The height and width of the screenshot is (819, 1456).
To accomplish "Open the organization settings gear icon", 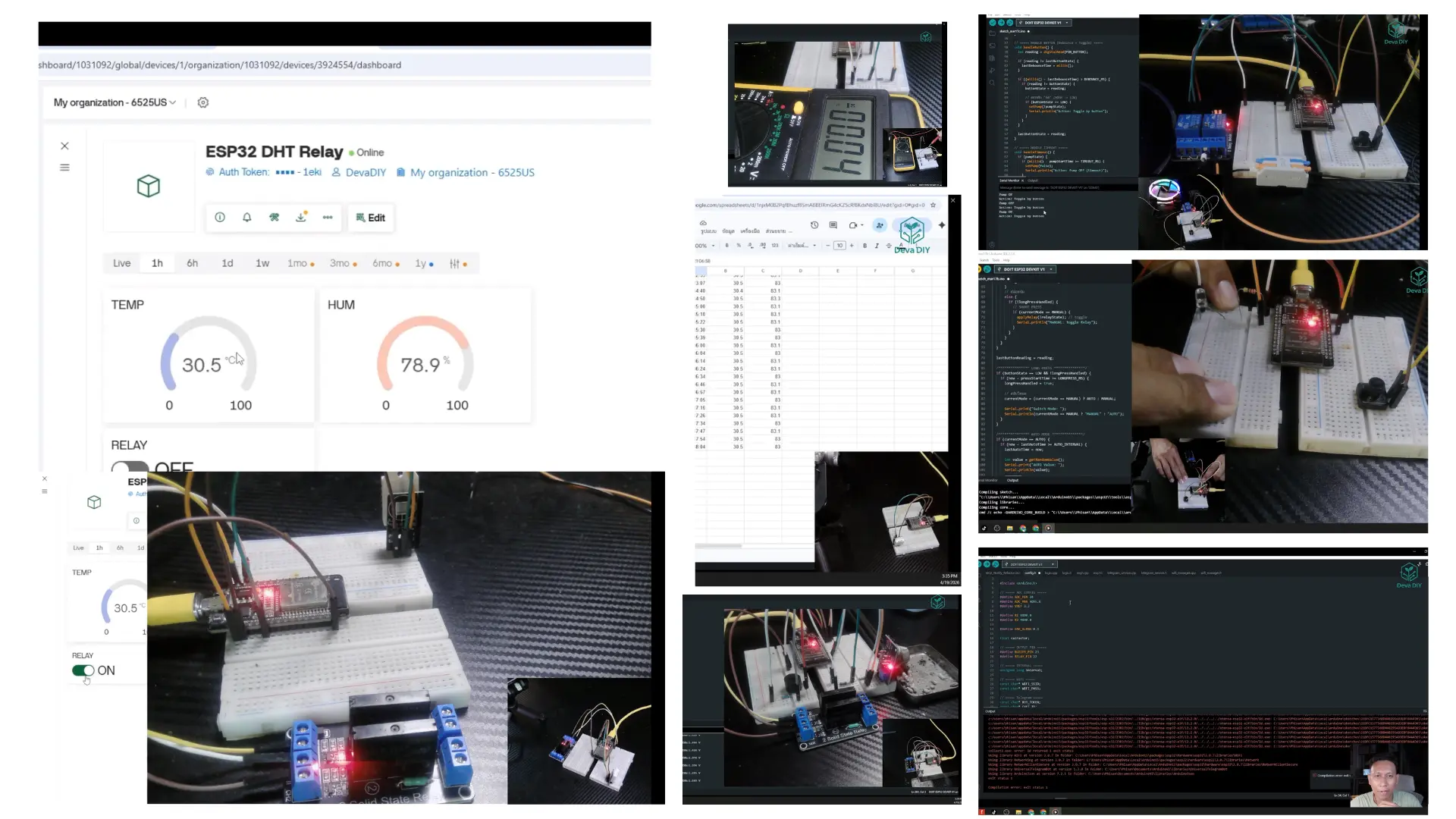I will (202, 102).
